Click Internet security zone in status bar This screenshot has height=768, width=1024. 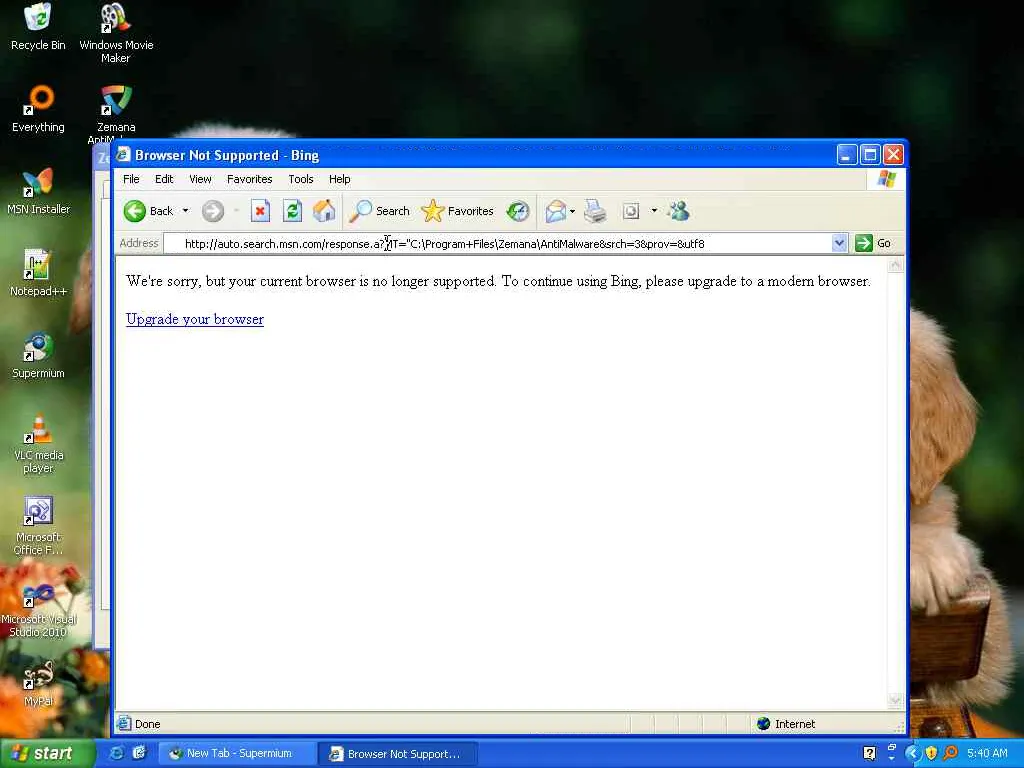point(786,724)
